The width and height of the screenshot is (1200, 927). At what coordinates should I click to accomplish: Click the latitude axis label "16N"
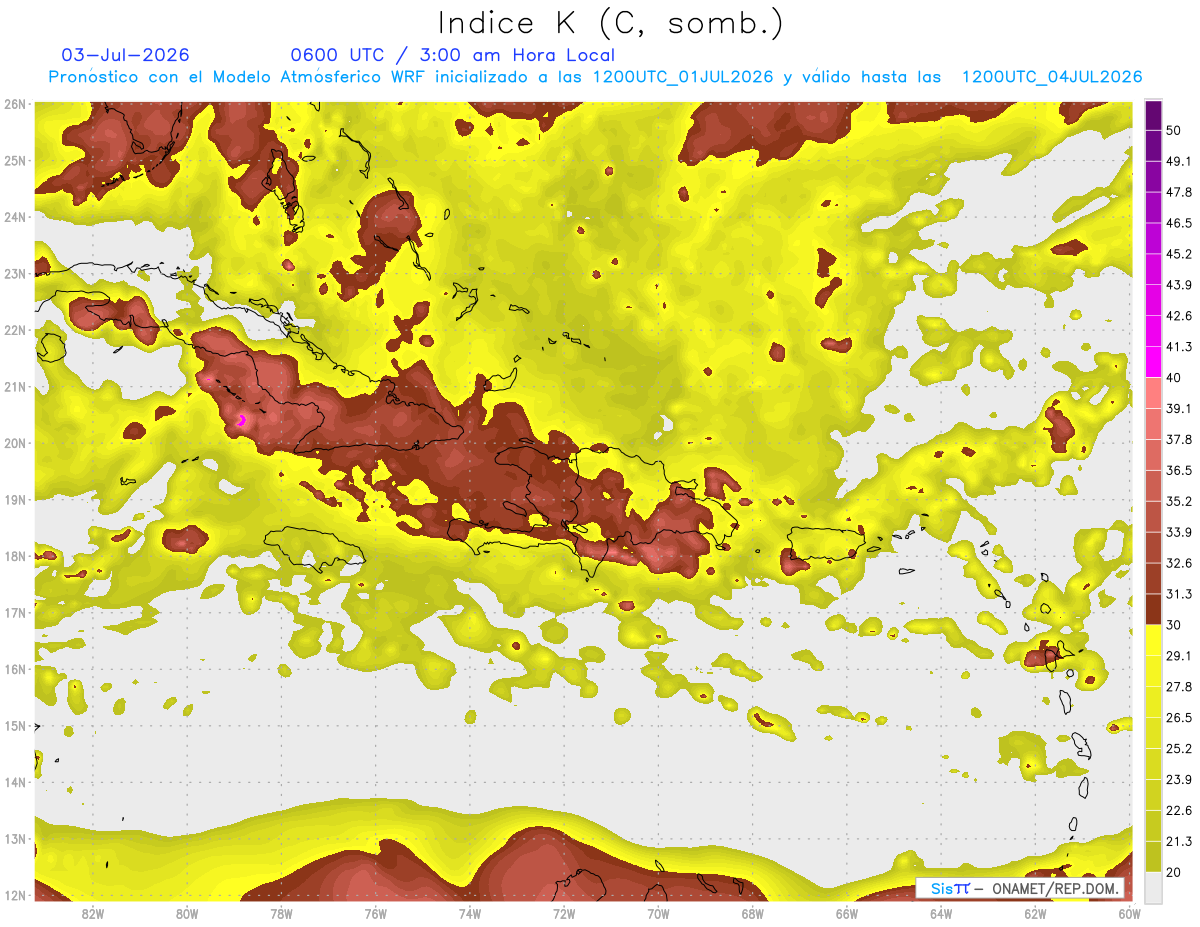(14, 669)
